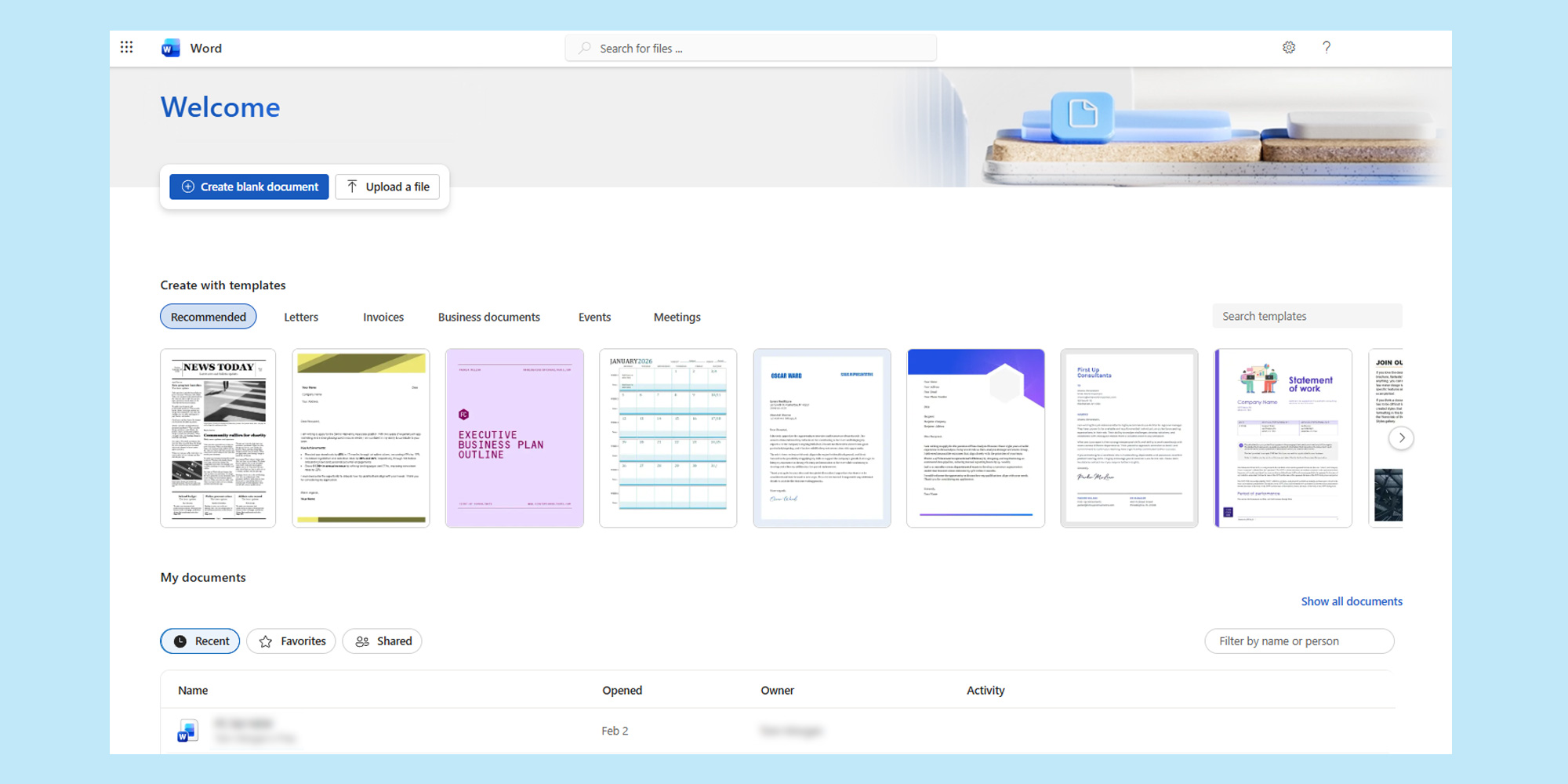The image size is (1568, 784).
Task: Choose the Executive Business Plan Outline template
Action: pos(514,438)
